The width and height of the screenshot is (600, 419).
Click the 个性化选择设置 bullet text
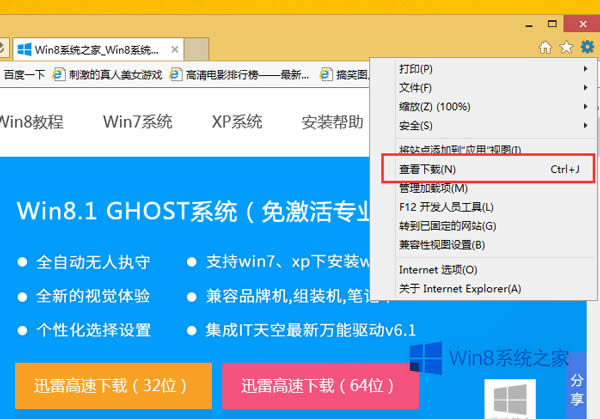click(x=94, y=330)
